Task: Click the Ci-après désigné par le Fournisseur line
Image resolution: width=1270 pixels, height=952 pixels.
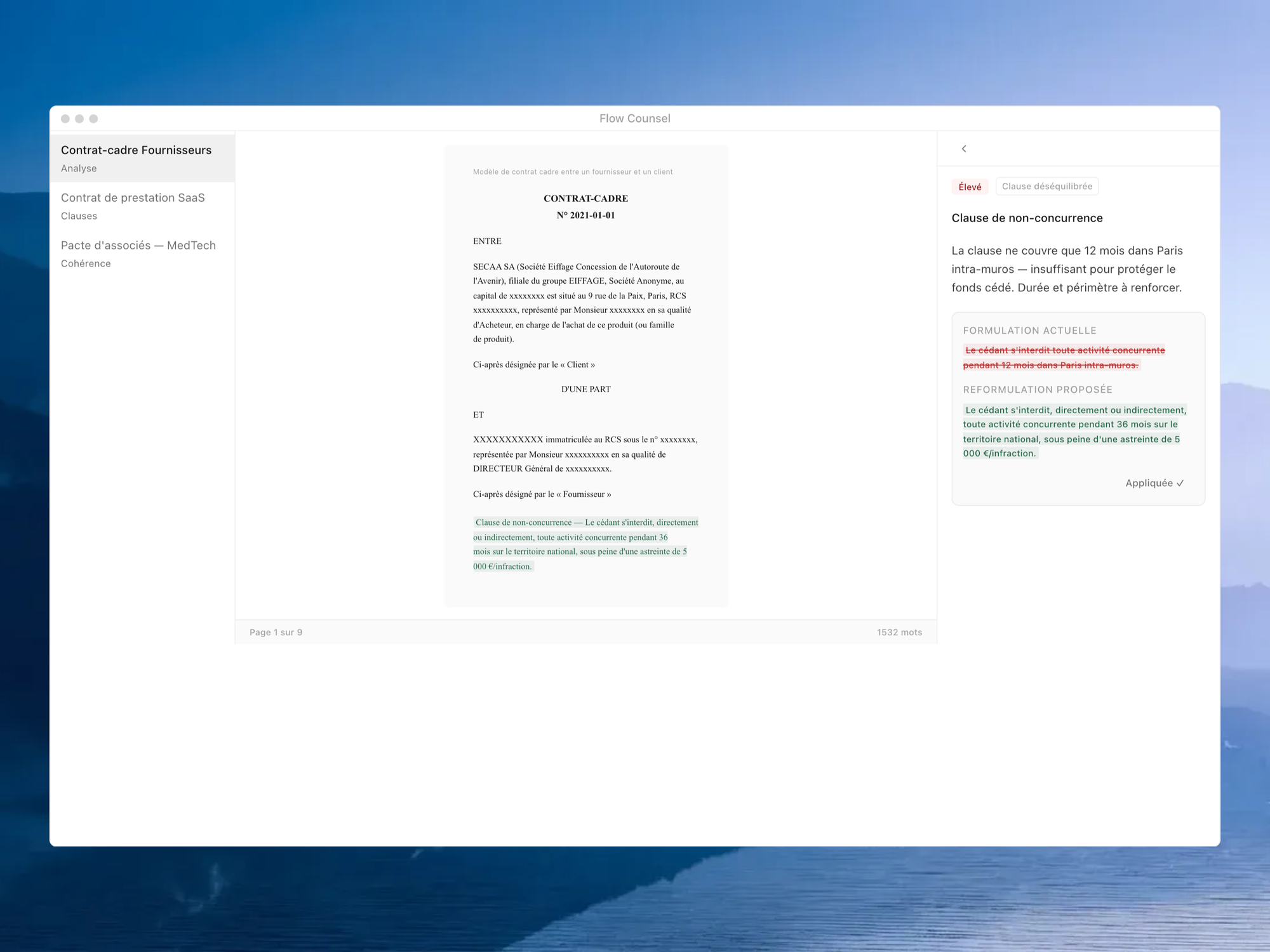Action: click(542, 494)
